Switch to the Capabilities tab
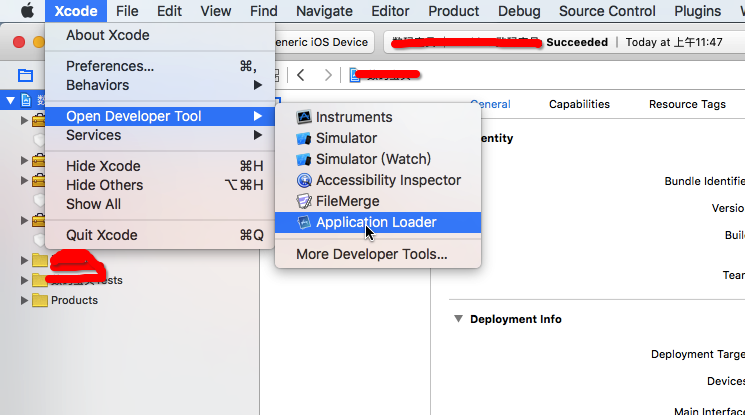Image resolution: width=745 pixels, height=415 pixels. (579, 104)
